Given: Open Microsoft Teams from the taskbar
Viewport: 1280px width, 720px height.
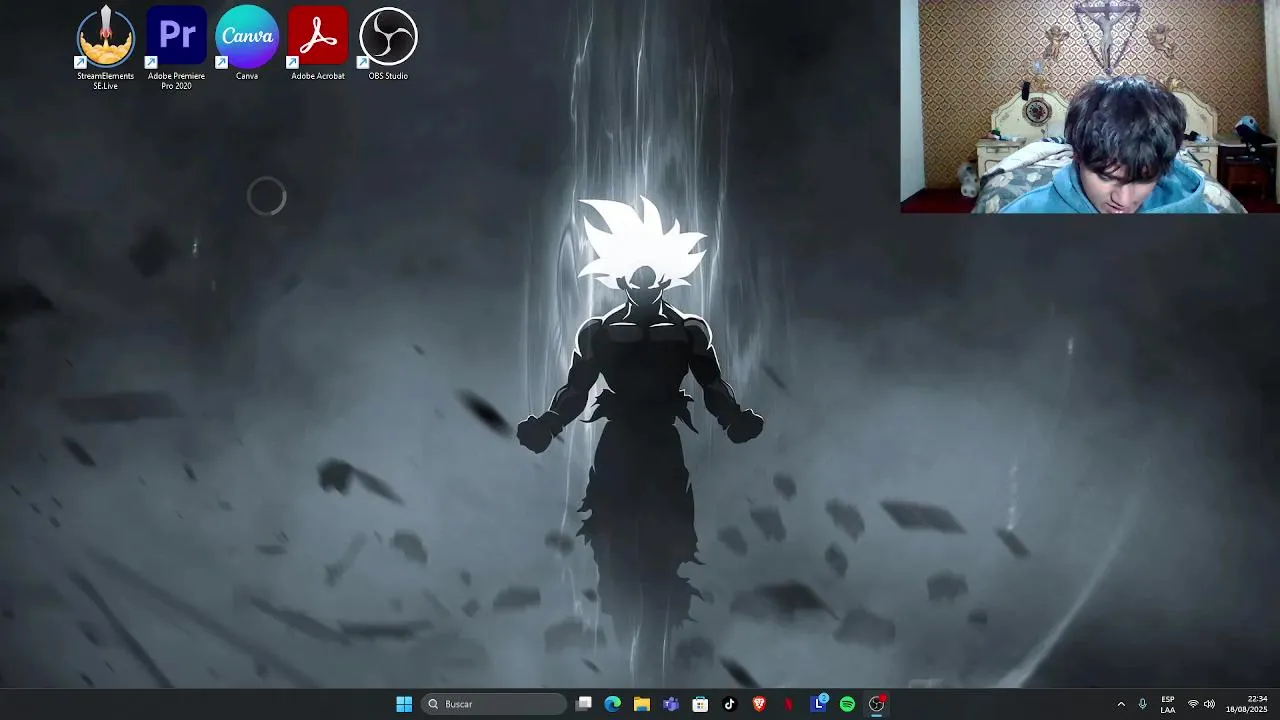Looking at the screenshot, I should pos(671,704).
